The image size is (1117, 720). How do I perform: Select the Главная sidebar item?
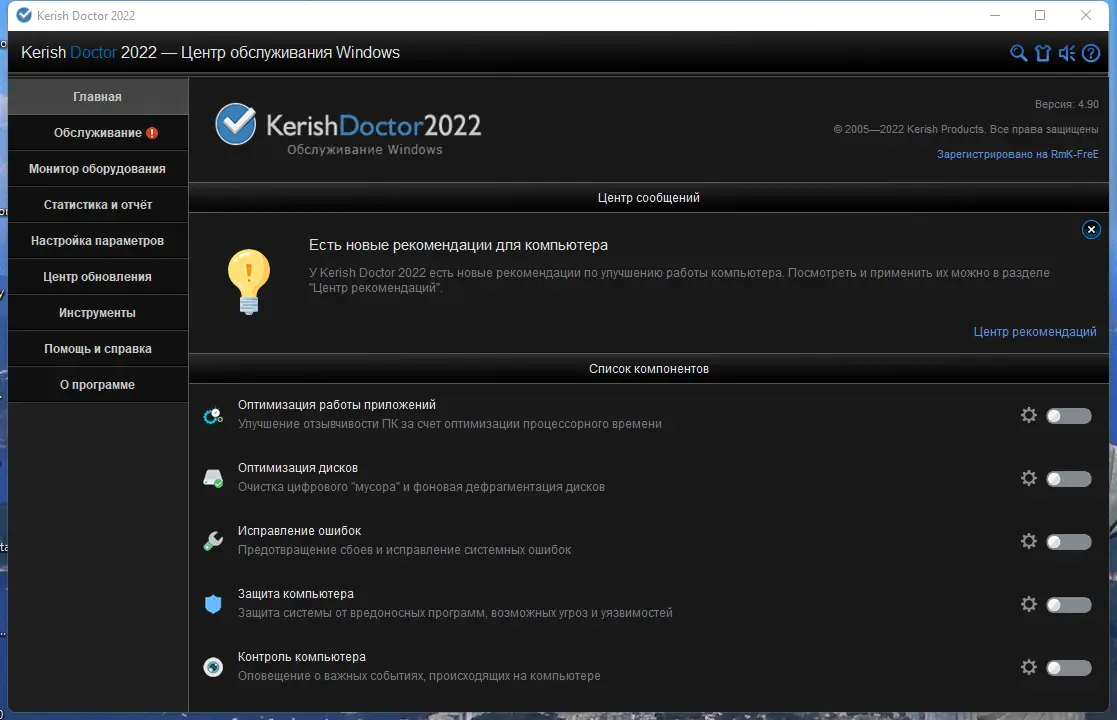[98, 96]
